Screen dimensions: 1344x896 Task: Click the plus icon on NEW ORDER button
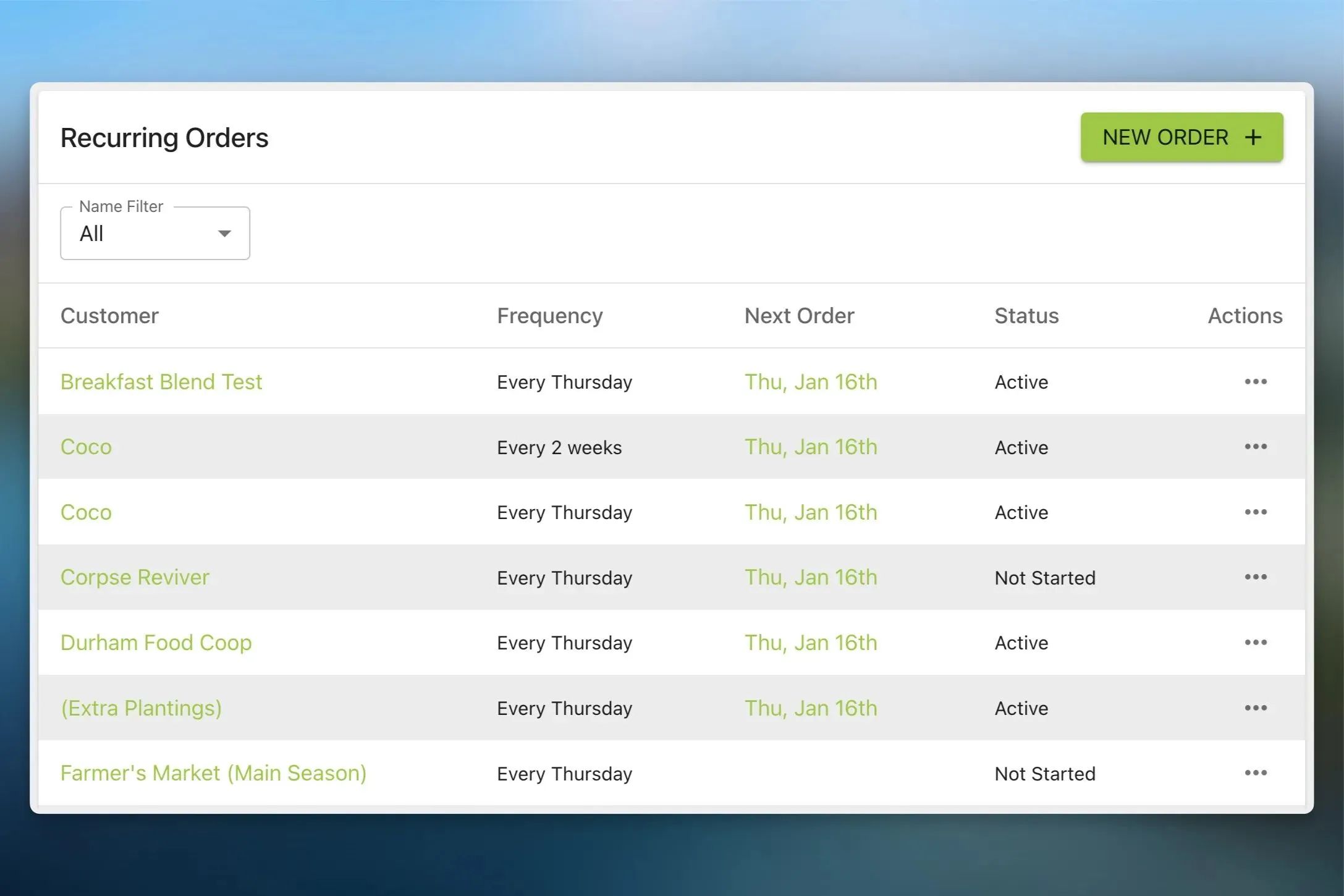[x=1253, y=137]
